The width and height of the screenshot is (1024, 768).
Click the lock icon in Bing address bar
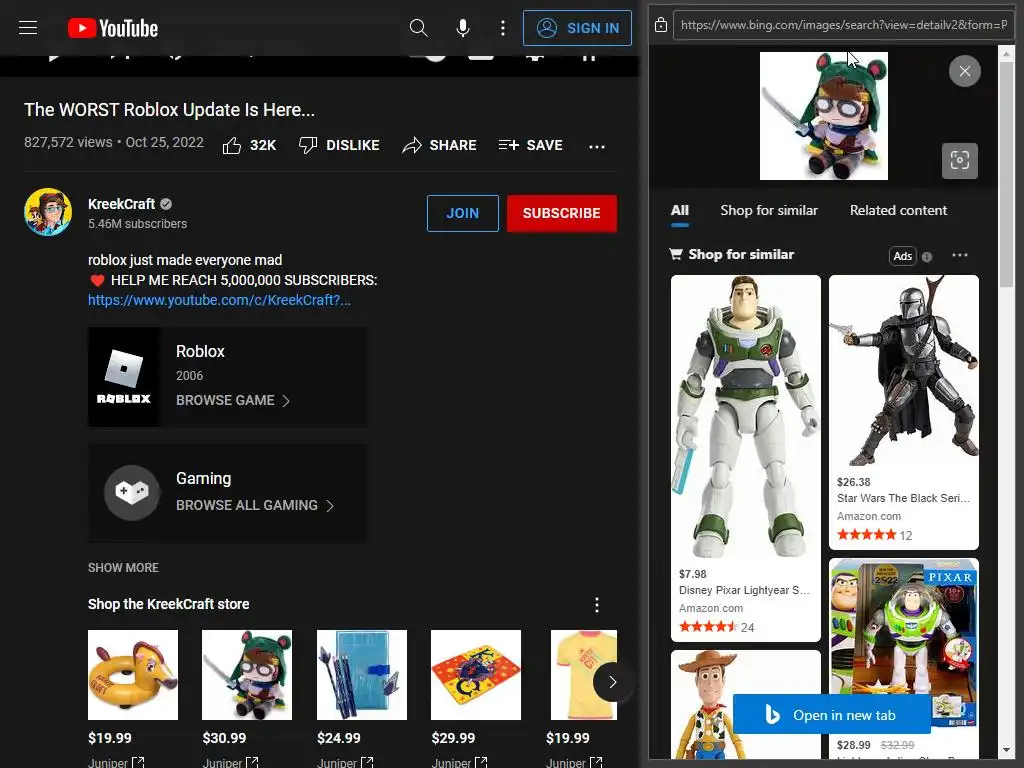[661, 25]
